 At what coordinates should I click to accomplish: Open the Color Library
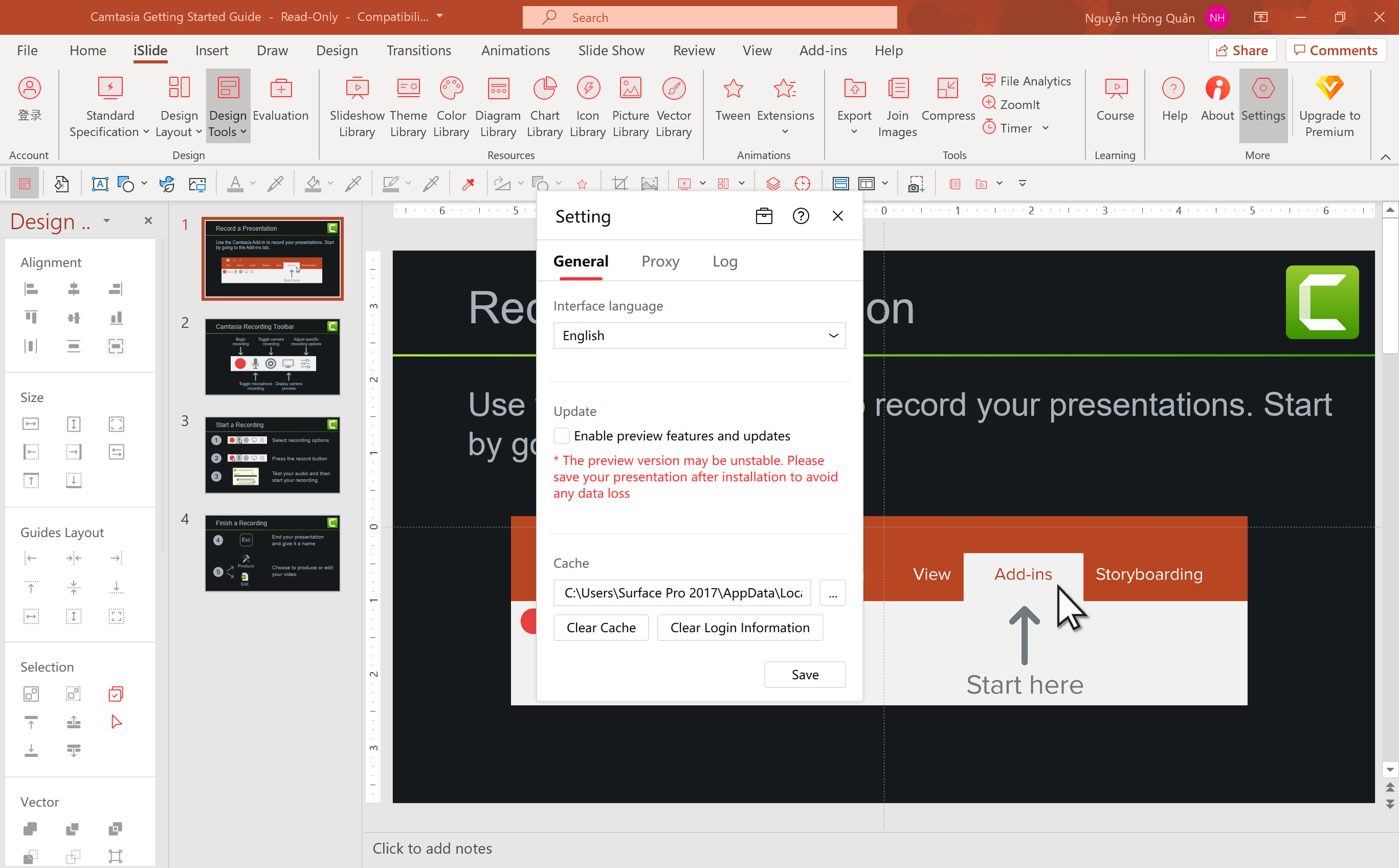pos(451,107)
